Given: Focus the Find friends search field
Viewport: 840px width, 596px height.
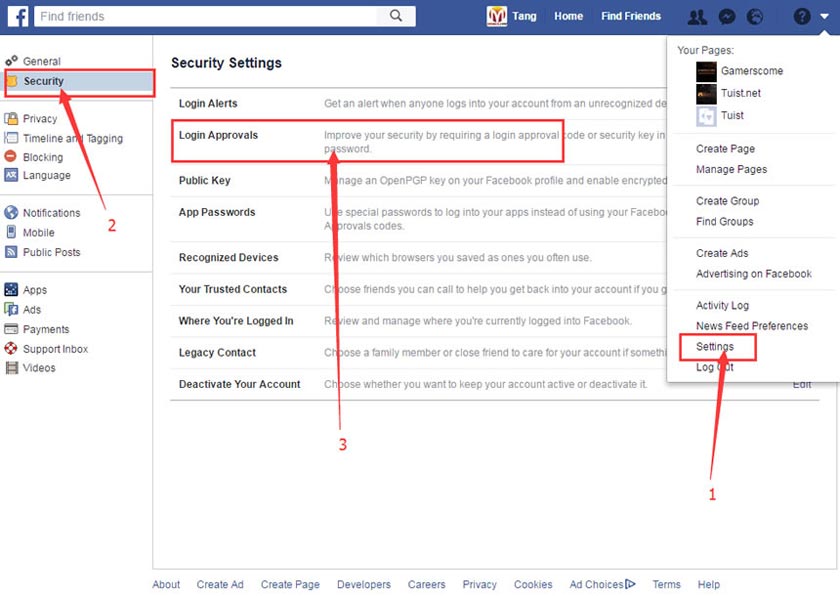Looking at the screenshot, I should click(206, 16).
